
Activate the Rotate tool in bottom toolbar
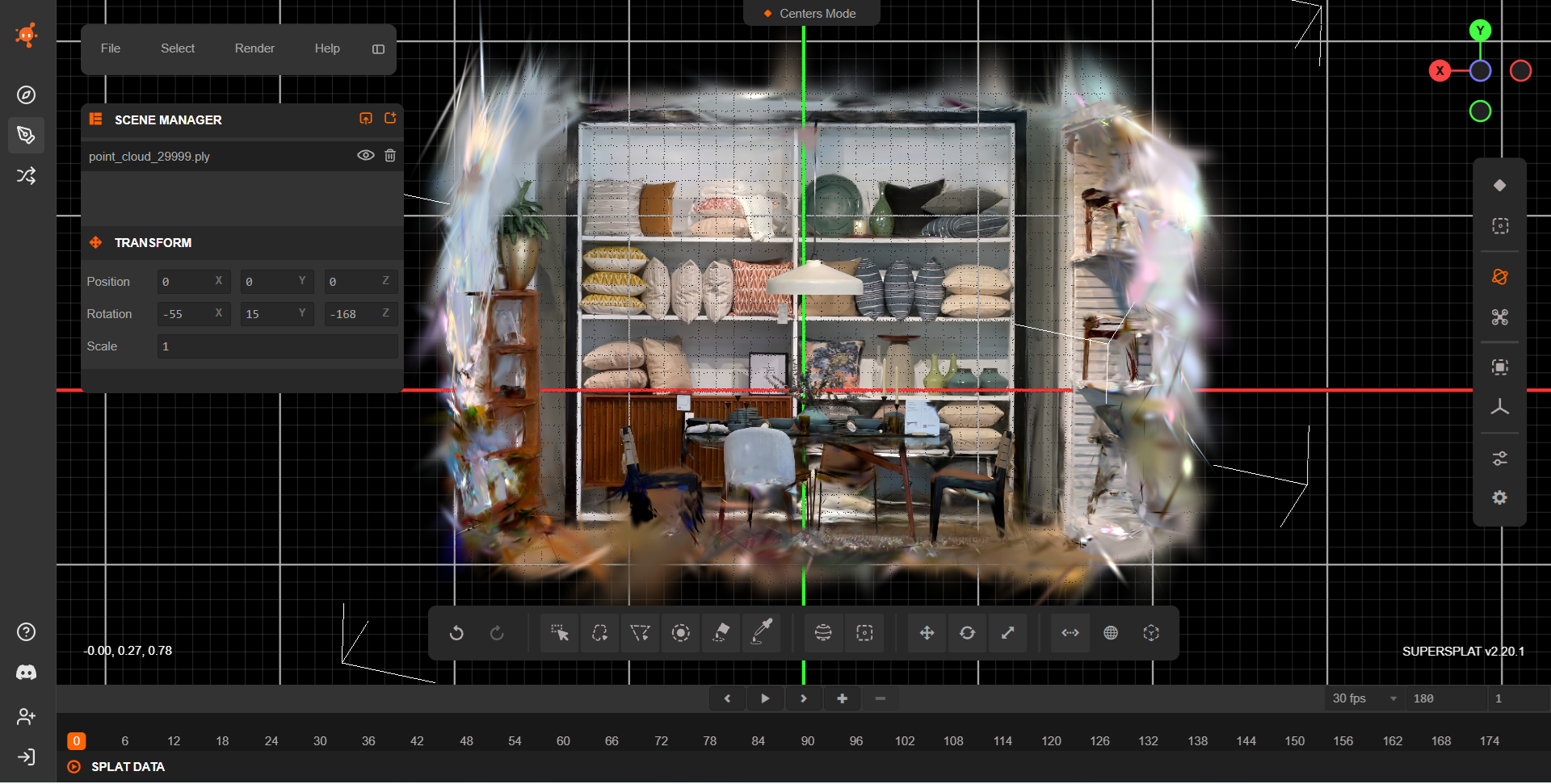(x=967, y=633)
